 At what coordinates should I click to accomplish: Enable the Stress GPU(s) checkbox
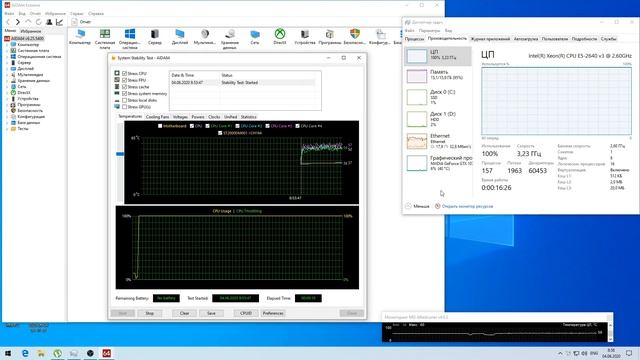coord(124,107)
